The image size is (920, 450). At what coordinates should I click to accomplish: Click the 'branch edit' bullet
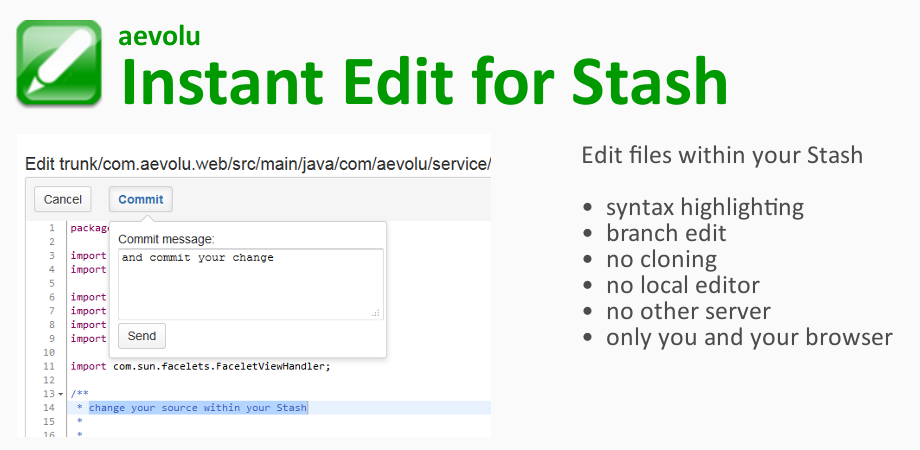(x=666, y=234)
